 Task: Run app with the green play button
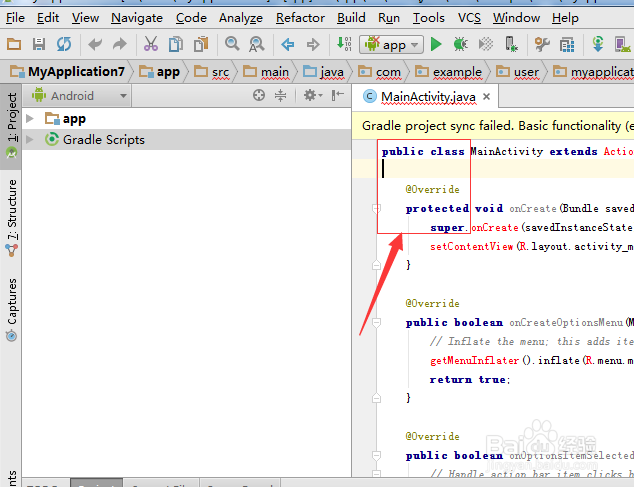coord(436,44)
